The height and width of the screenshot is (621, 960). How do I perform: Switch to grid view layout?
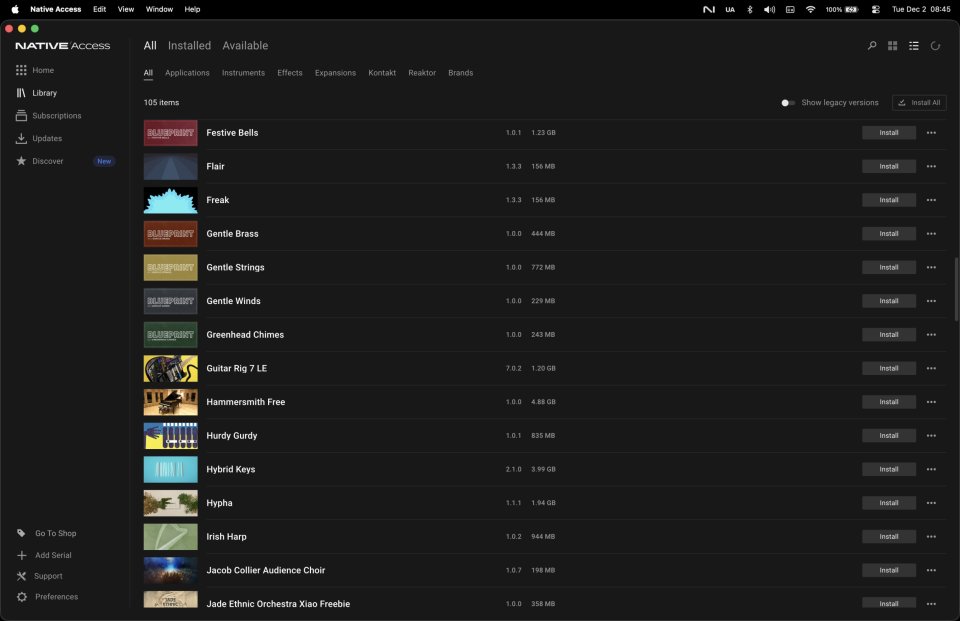point(892,45)
